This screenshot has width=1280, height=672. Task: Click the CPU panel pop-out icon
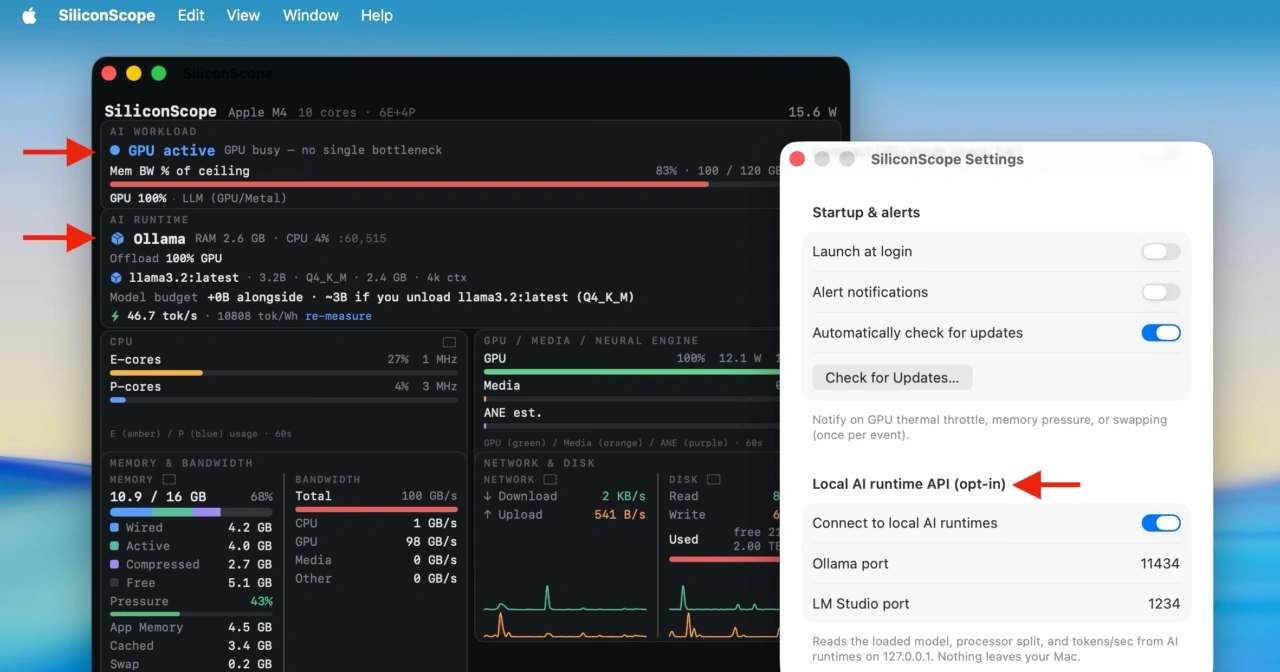pos(449,342)
